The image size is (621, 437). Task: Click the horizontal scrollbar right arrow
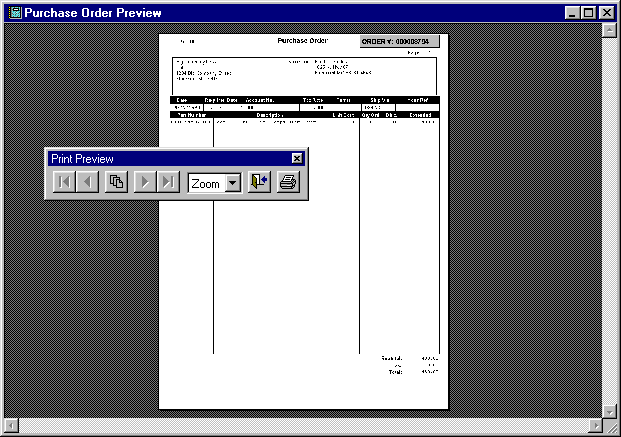[595, 426]
